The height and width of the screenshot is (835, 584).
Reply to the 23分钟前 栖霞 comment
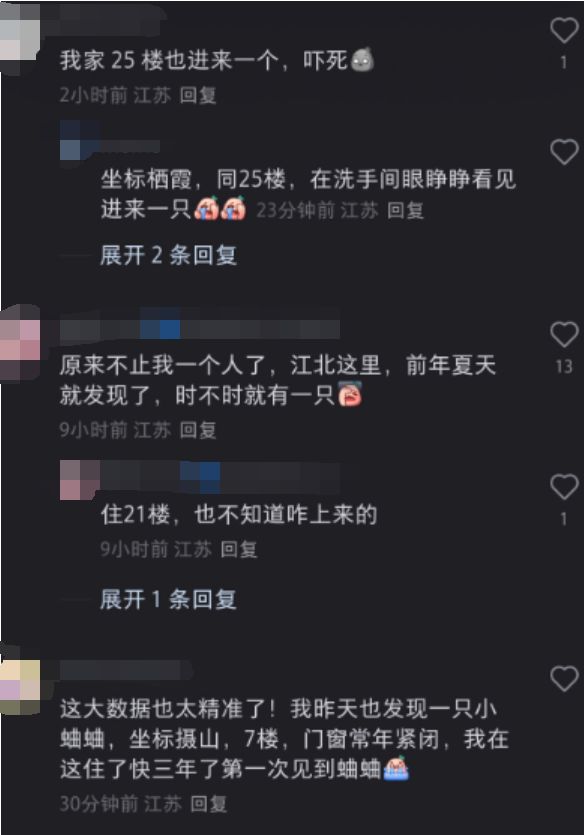click(x=405, y=210)
